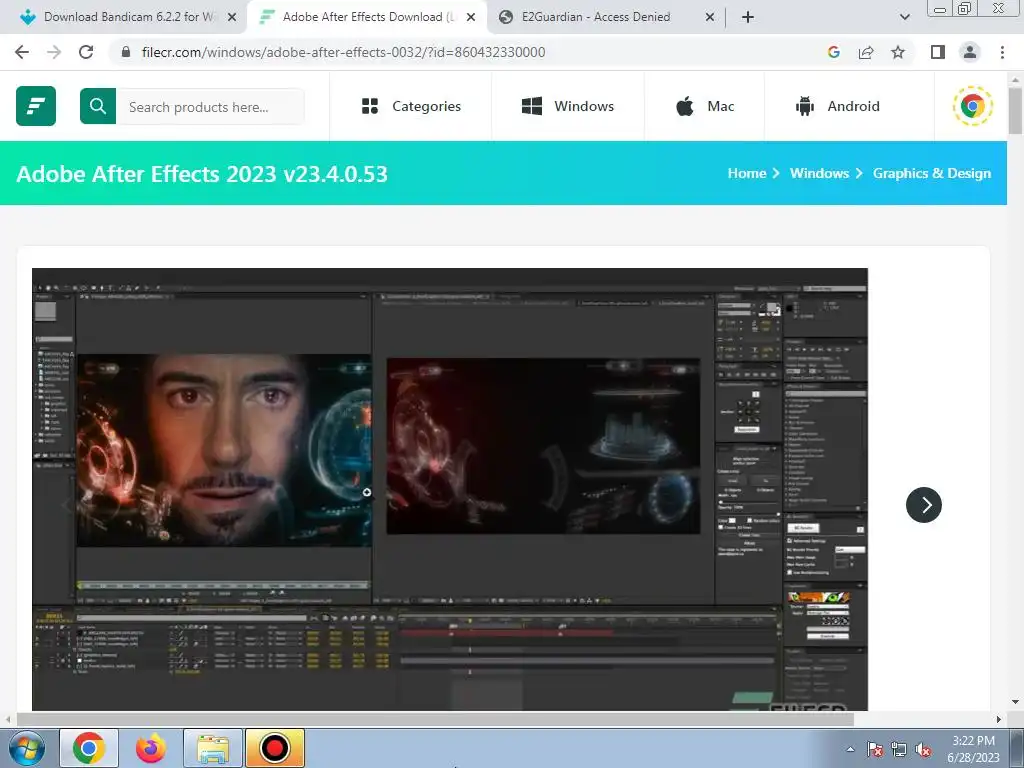Focus the Search products input field
The width and height of the screenshot is (1024, 768).
click(210, 106)
